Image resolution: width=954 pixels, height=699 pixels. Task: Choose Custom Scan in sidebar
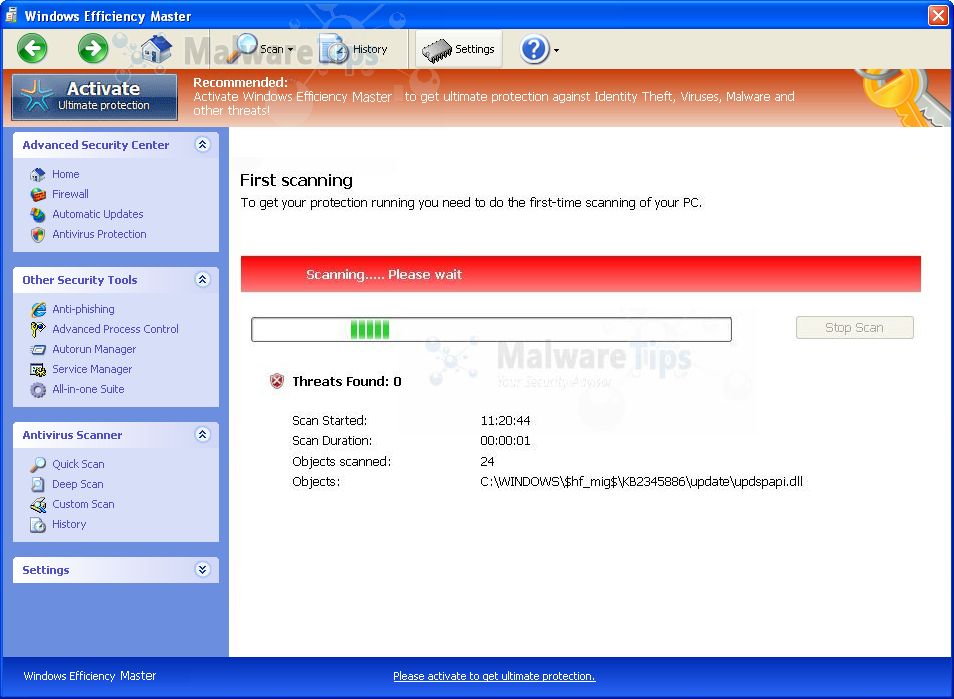83,504
